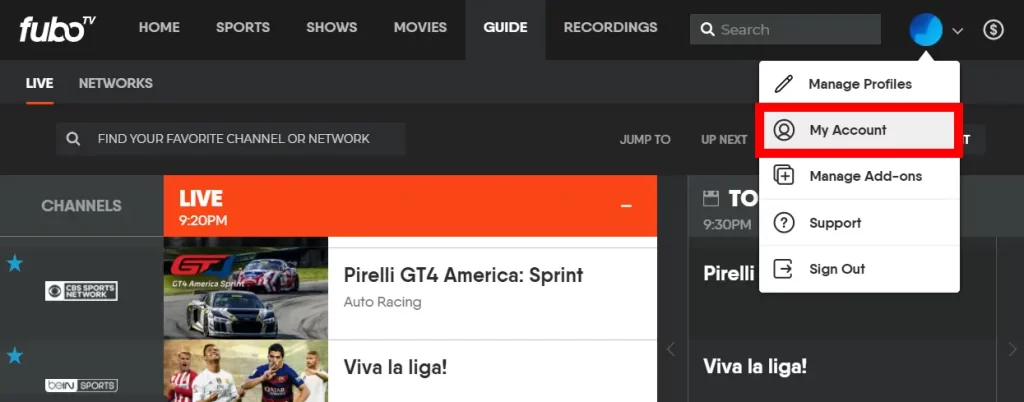Click the top Search field

point(785,29)
